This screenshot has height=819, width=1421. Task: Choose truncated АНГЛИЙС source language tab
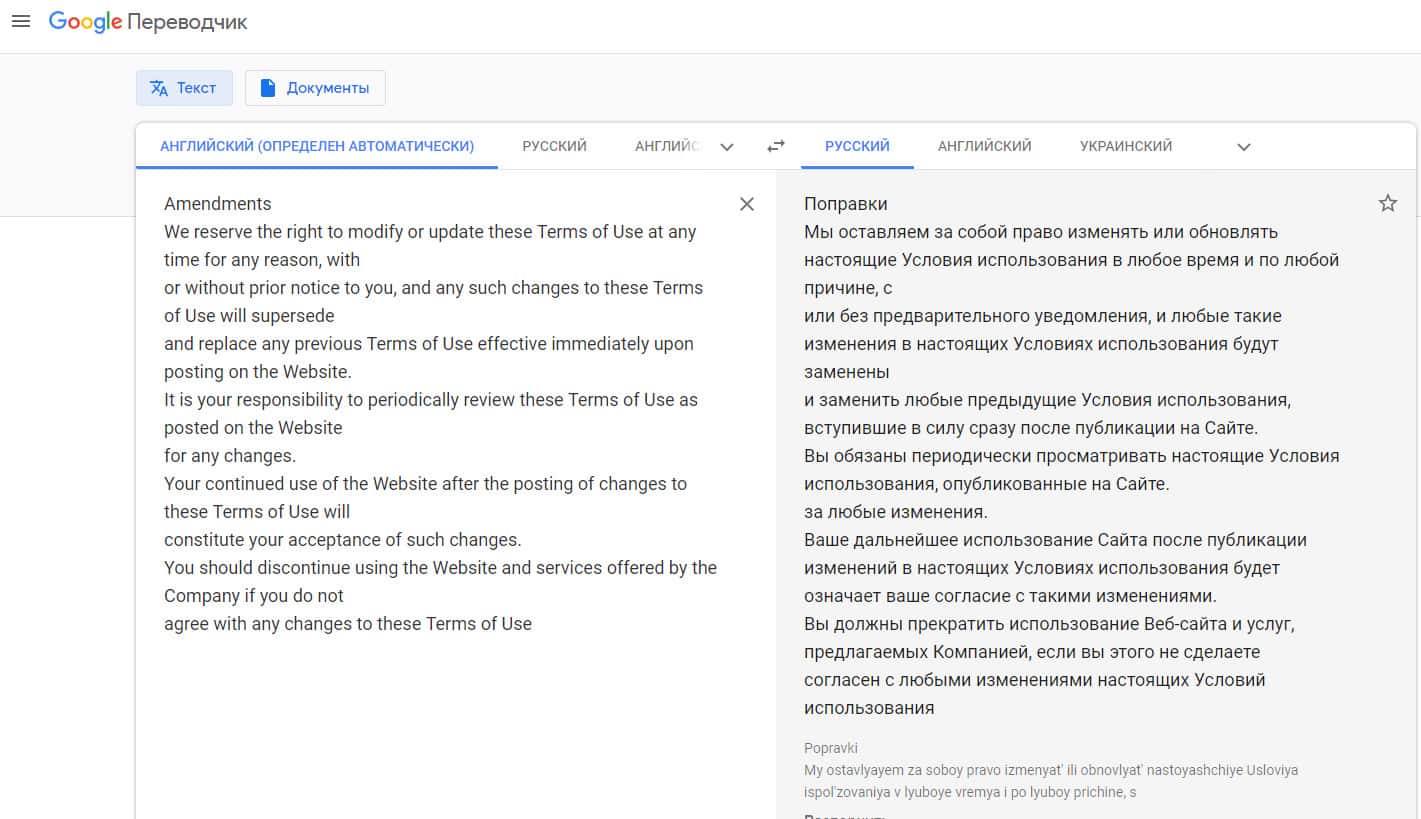667,146
